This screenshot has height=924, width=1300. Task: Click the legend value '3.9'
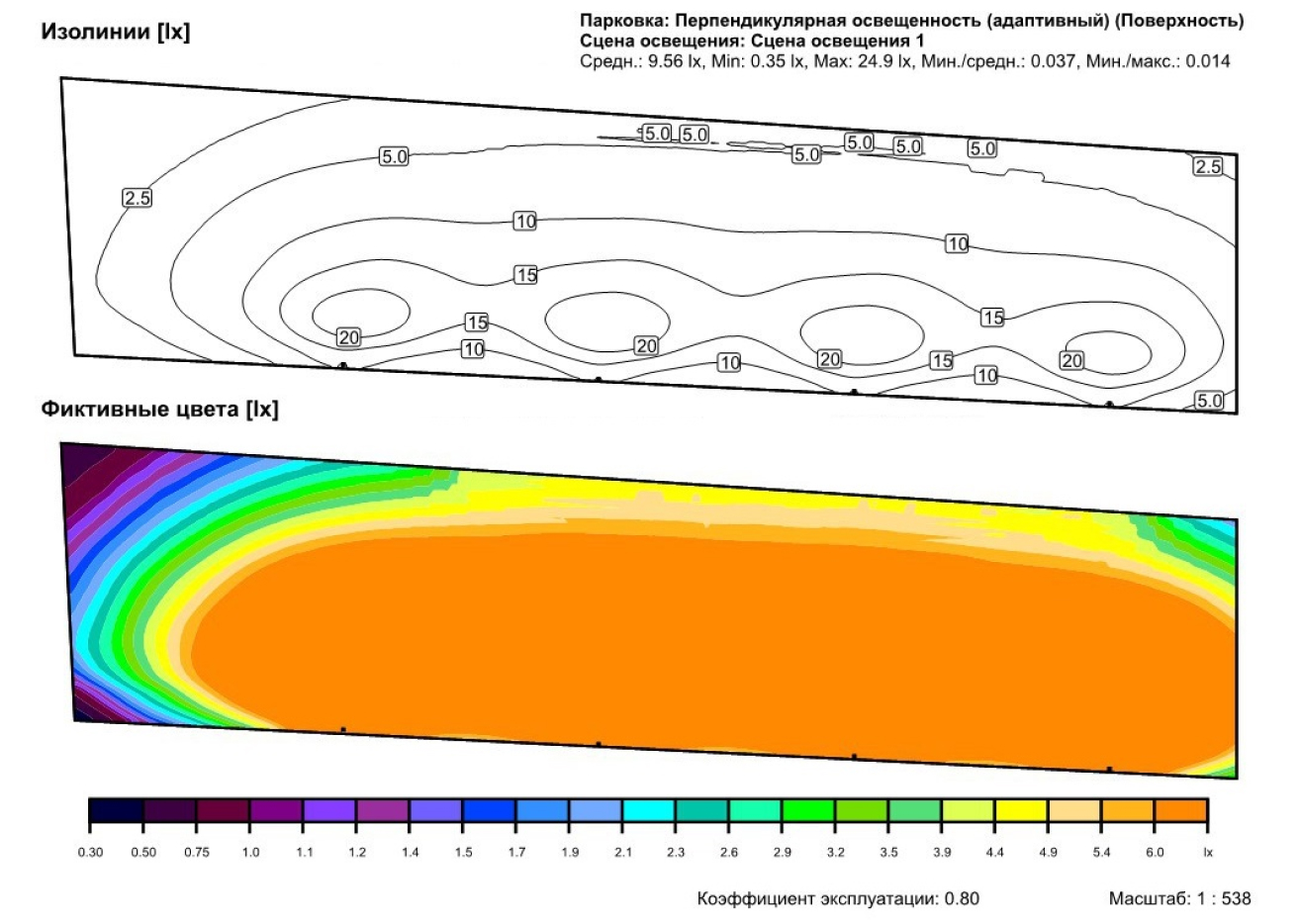pyautogui.click(x=942, y=853)
